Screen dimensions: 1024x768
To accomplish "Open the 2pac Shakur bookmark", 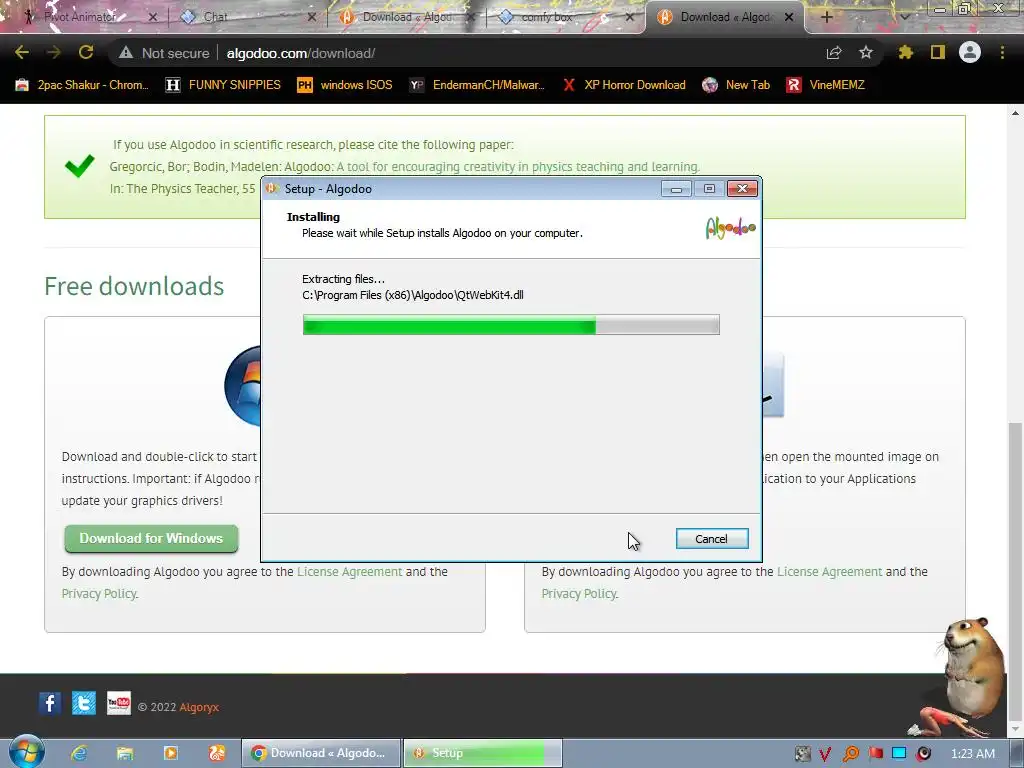I will (x=82, y=85).
